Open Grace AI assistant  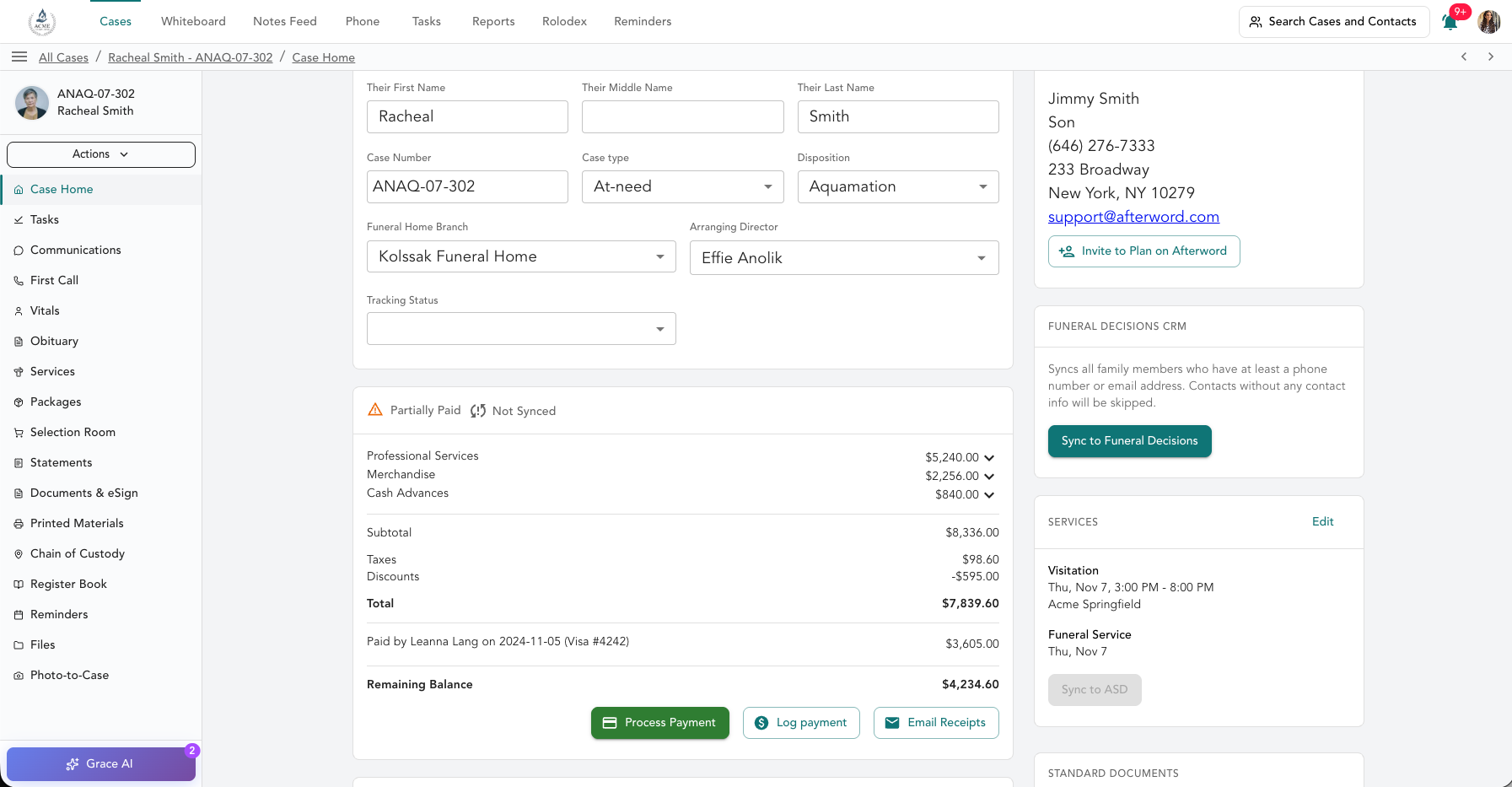[101, 764]
